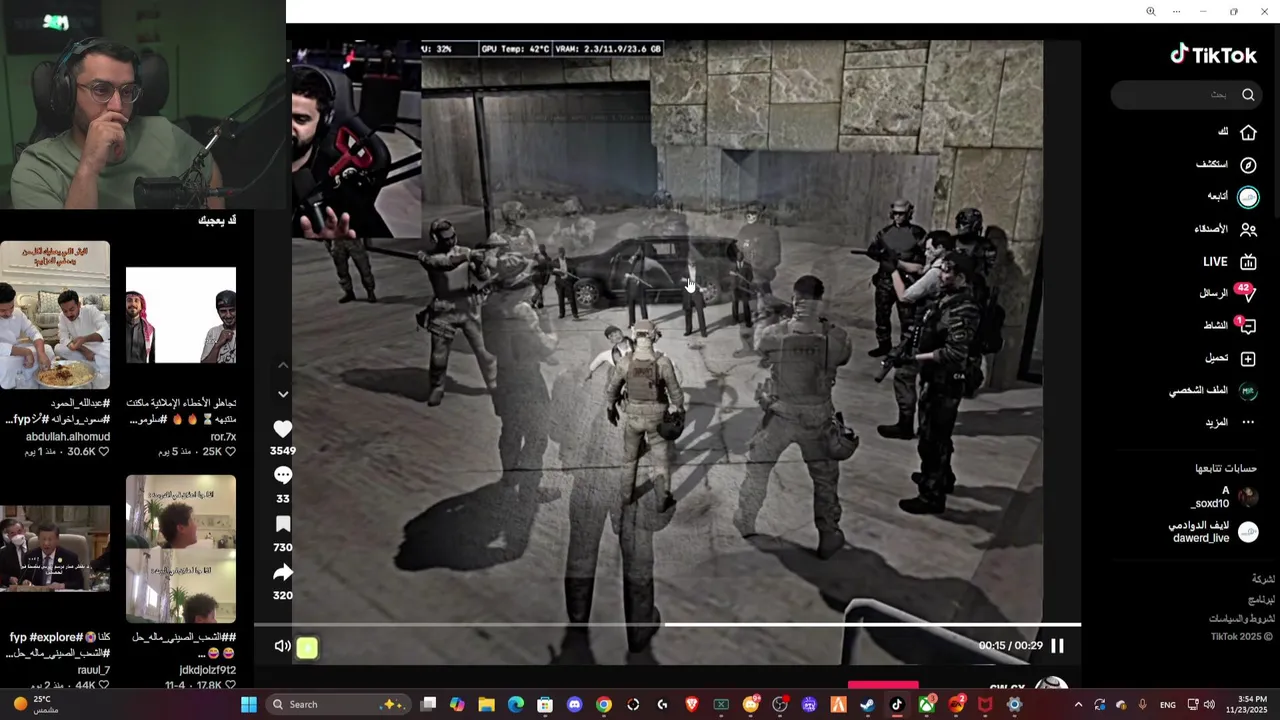Open the TikTok Home (لك) page
Image resolution: width=1280 pixels, height=720 pixels.
(1238, 132)
